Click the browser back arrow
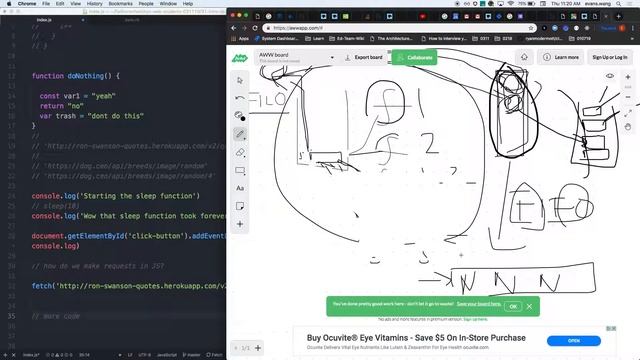 (233, 28)
